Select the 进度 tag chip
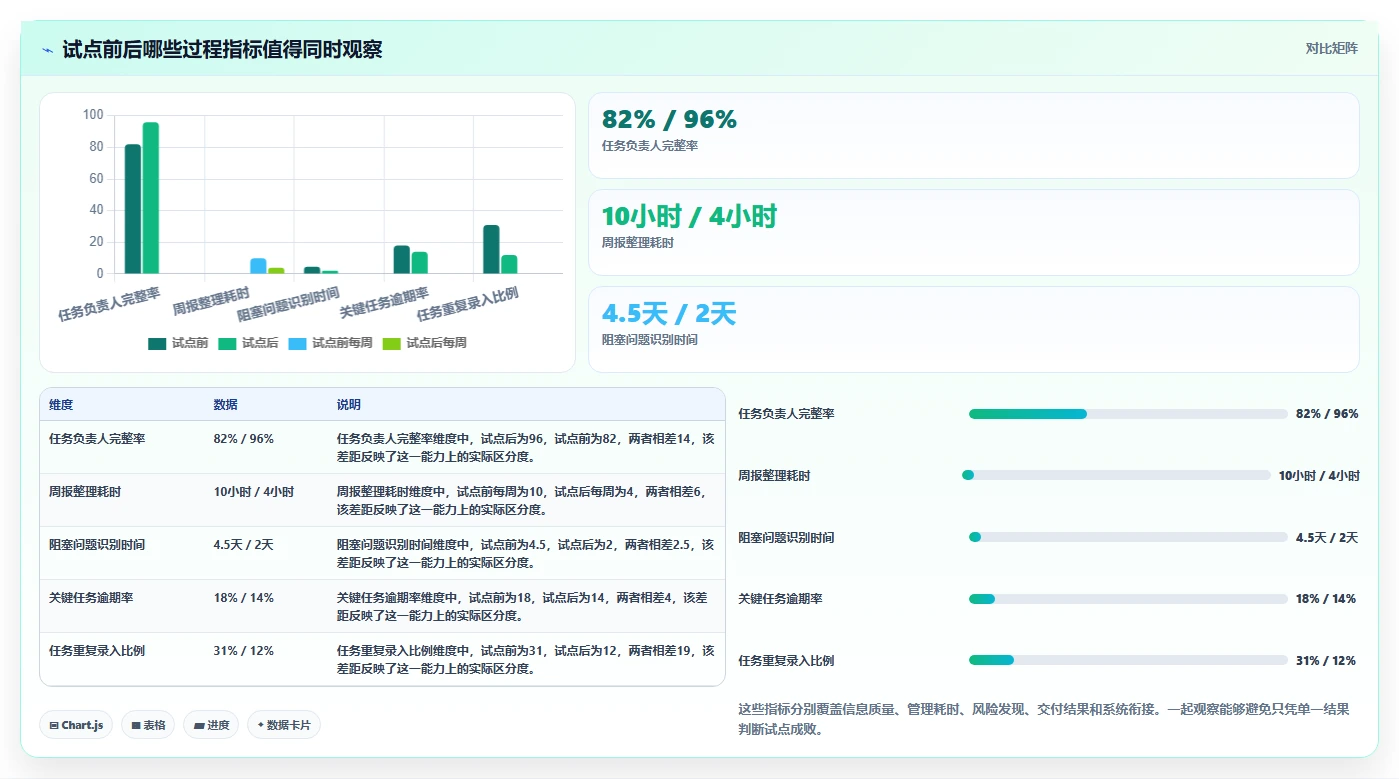Image resolution: width=1399 pixels, height=779 pixels. pyautogui.click(x=211, y=725)
